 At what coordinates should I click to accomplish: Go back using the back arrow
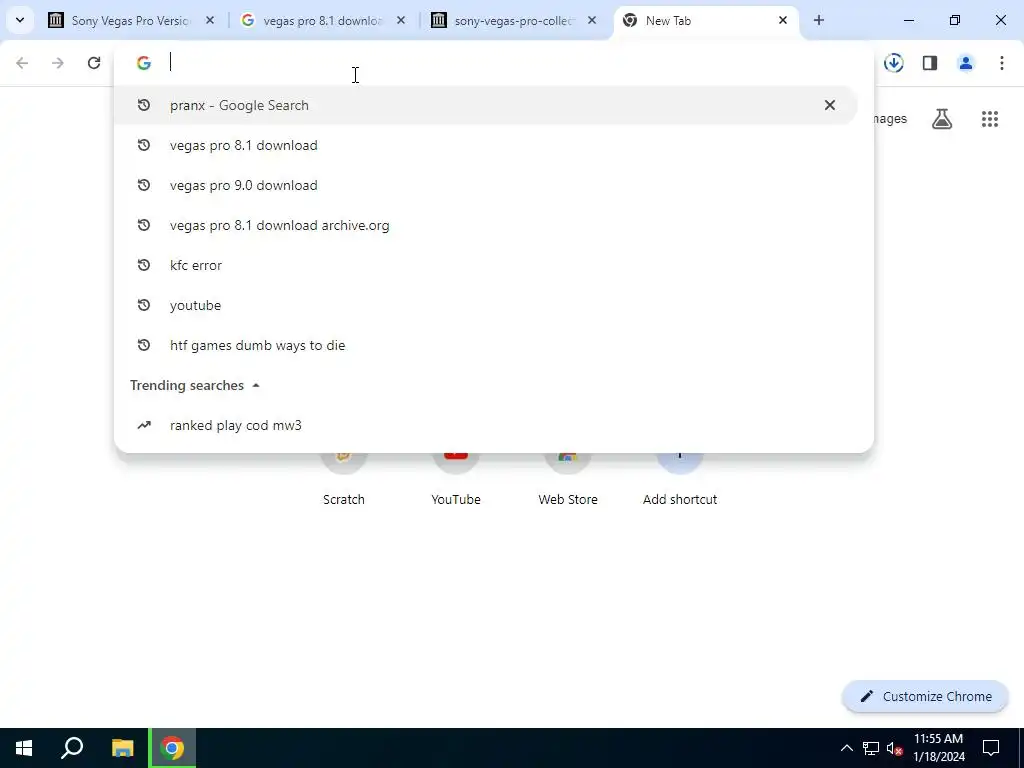tap(22, 63)
